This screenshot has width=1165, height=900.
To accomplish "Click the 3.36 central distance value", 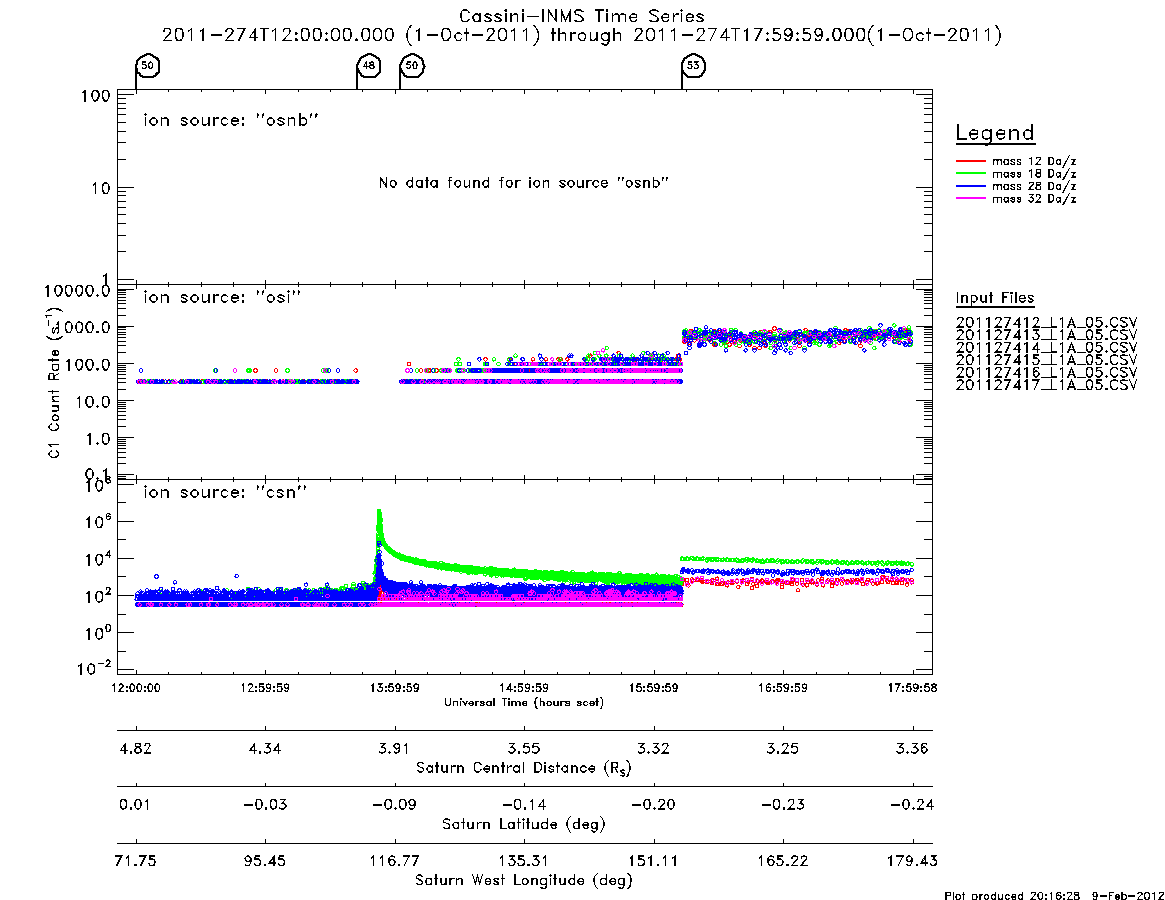I will tap(912, 748).
